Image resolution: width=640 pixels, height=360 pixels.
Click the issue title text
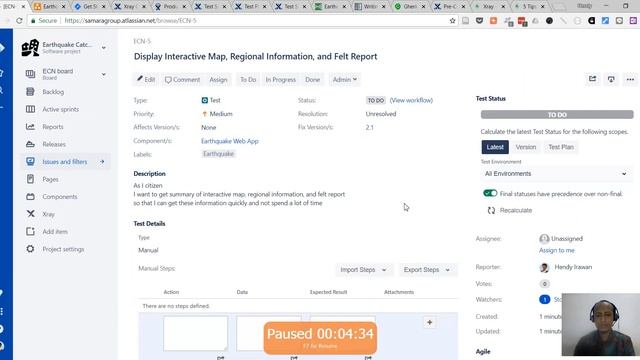(x=256, y=56)
